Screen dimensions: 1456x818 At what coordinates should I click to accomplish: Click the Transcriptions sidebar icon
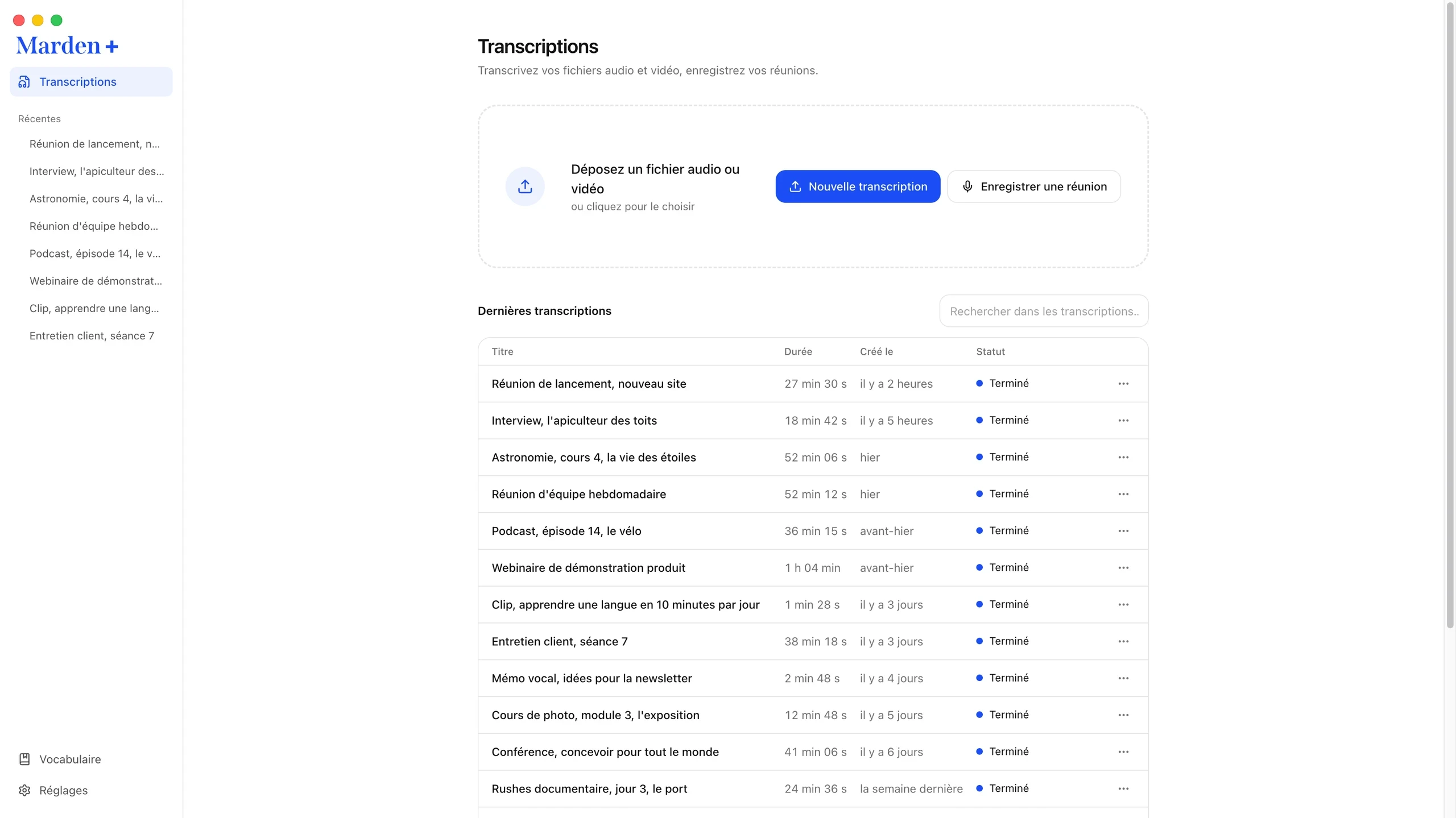[x=24, y=82]
